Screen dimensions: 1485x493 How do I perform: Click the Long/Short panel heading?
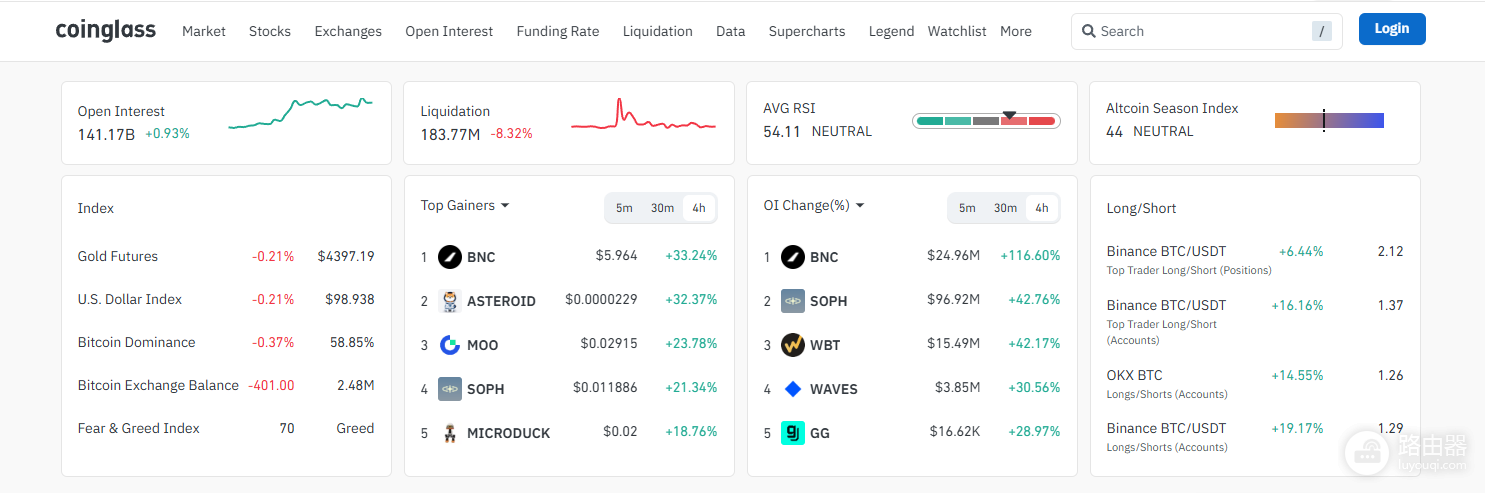(1141, 208)
